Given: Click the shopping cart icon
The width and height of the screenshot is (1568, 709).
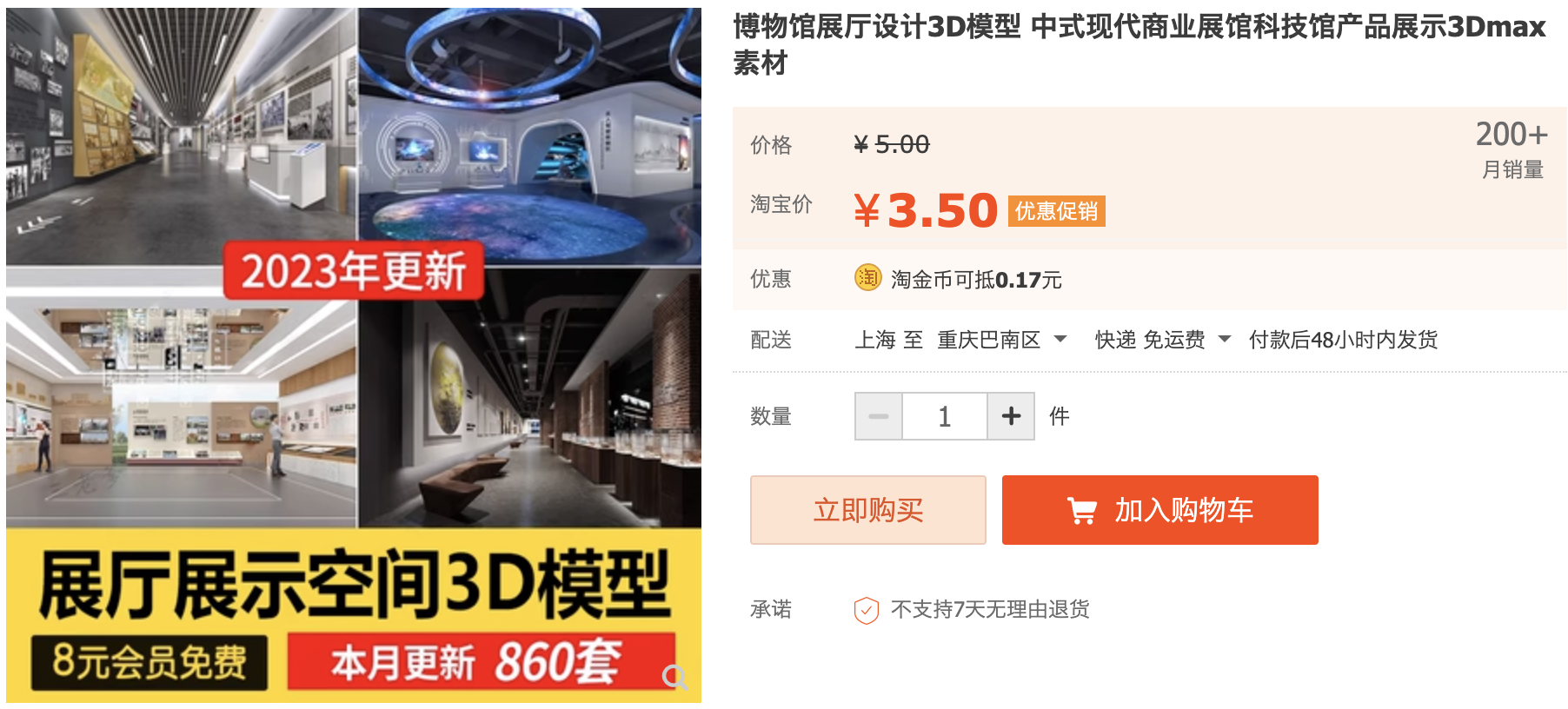Looking at the screenshot, I should click(x=1082, y=510).
